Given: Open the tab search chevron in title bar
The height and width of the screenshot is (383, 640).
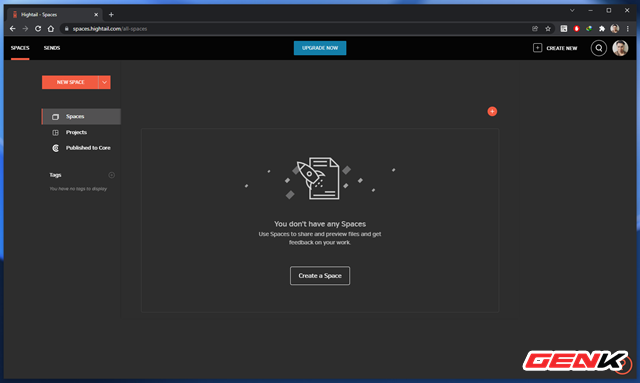Looking at the screenshot, I should tap(572, 10).
